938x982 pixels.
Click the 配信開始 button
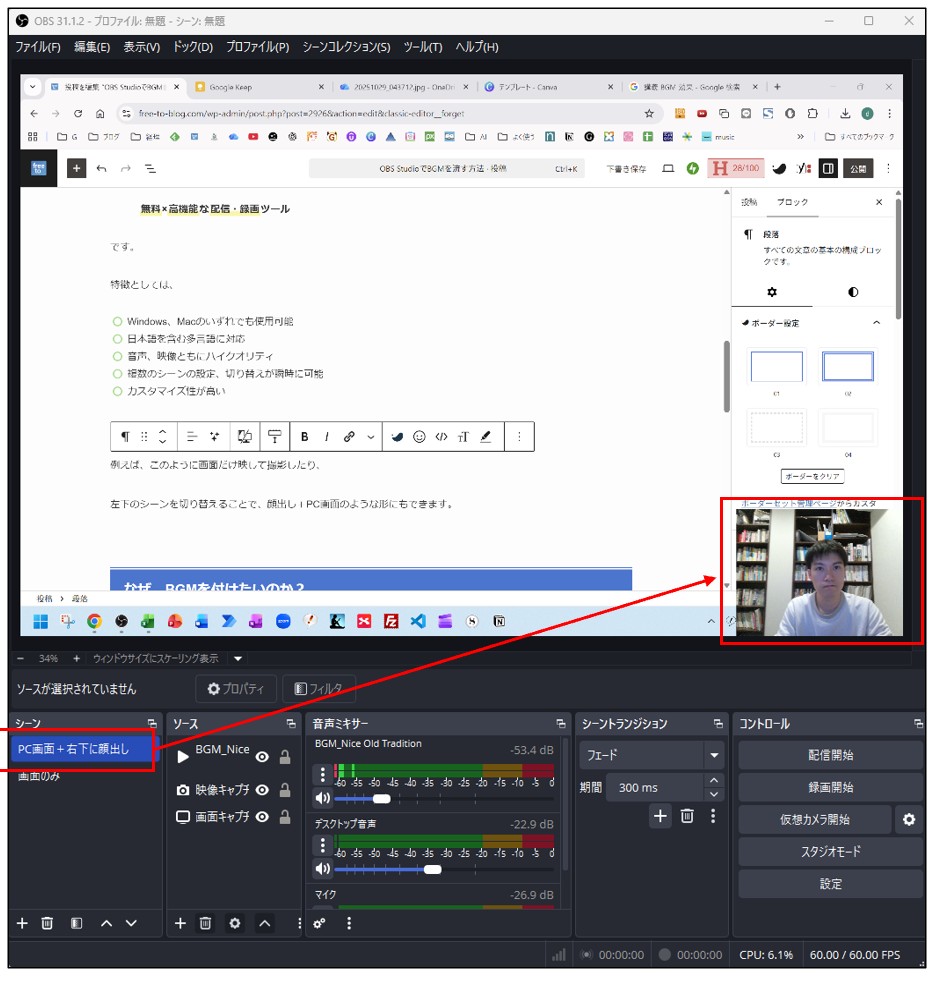[830, 755]
